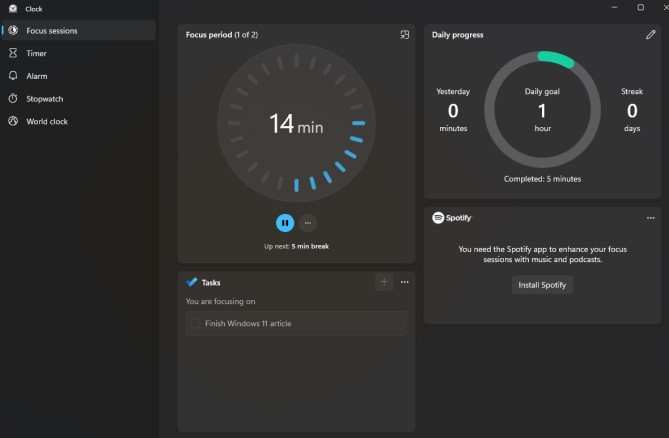
Task: Click the bell Alarm icon
Action: 13,75
